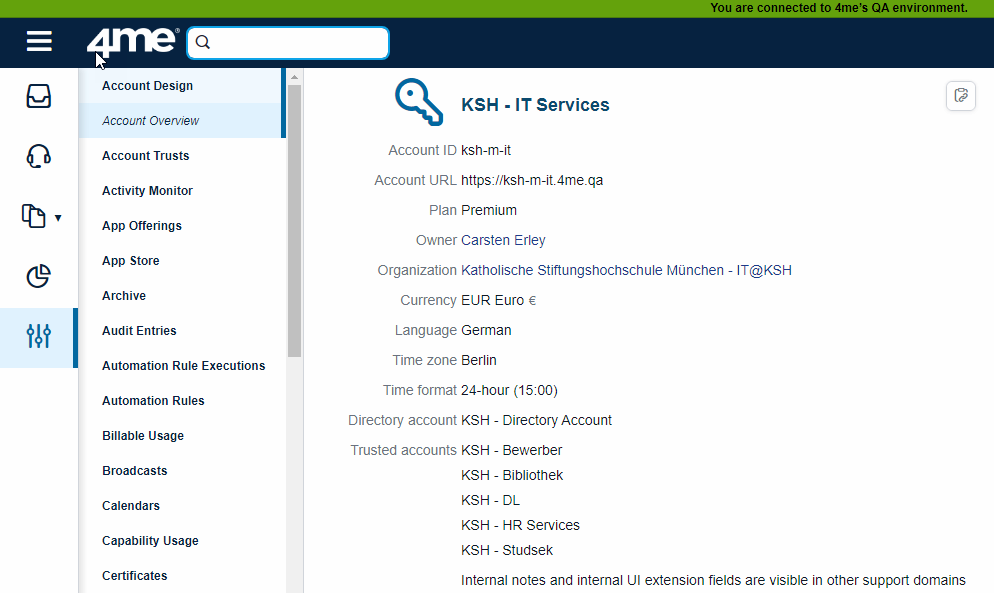The width and height of the screenshot is (994, 593).
Task: Open the Inbox tray icon
Action: tap(39, 96)
